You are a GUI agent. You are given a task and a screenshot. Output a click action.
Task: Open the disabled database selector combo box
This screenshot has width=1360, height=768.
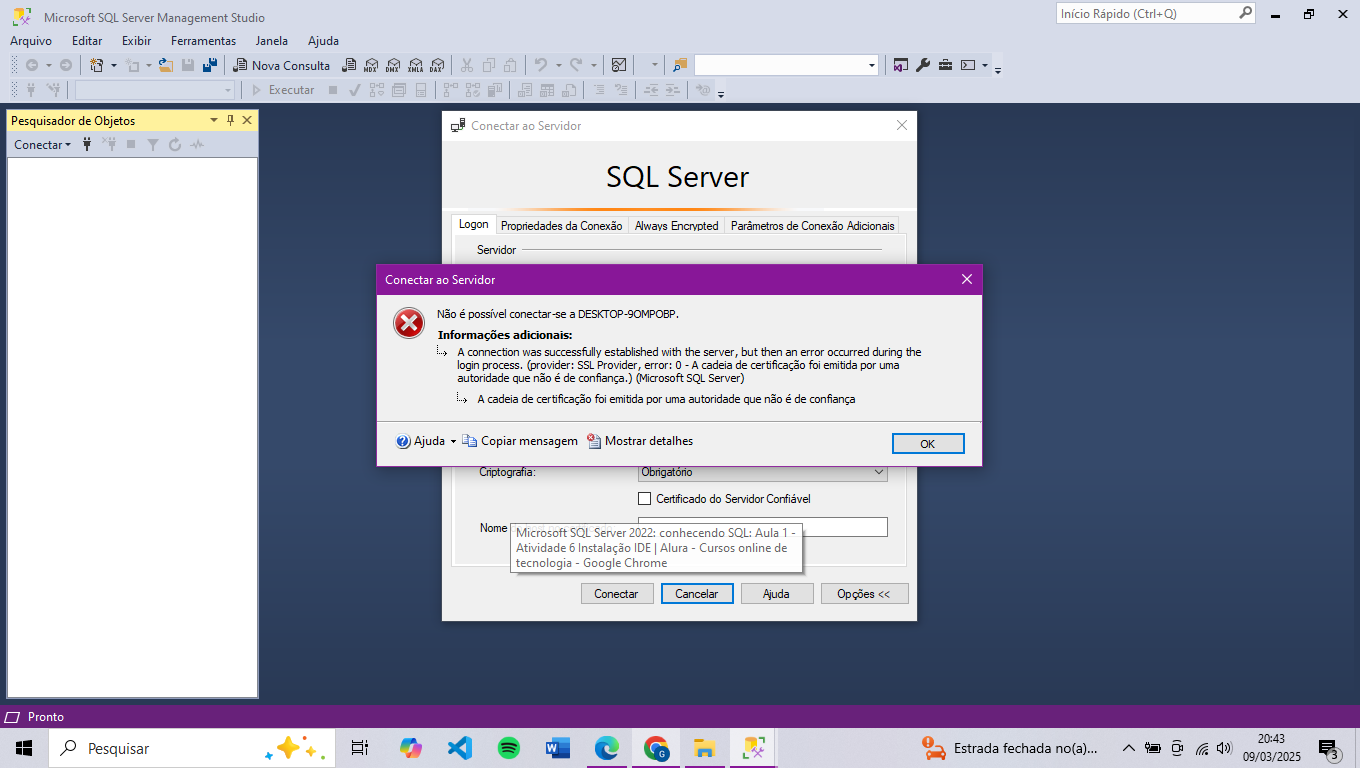click(x=155, y=90)
